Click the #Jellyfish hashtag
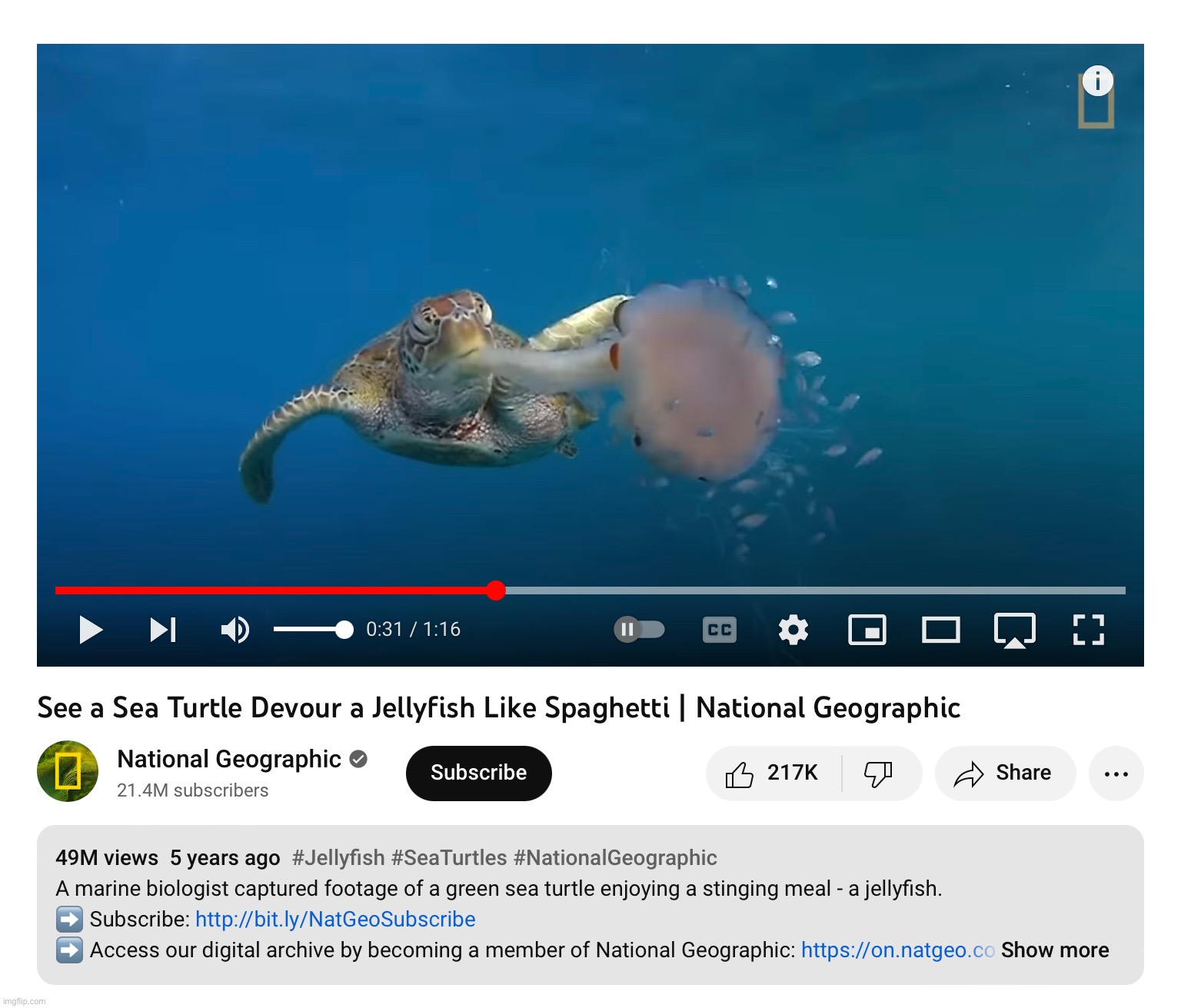 click(x=338, y=857)
